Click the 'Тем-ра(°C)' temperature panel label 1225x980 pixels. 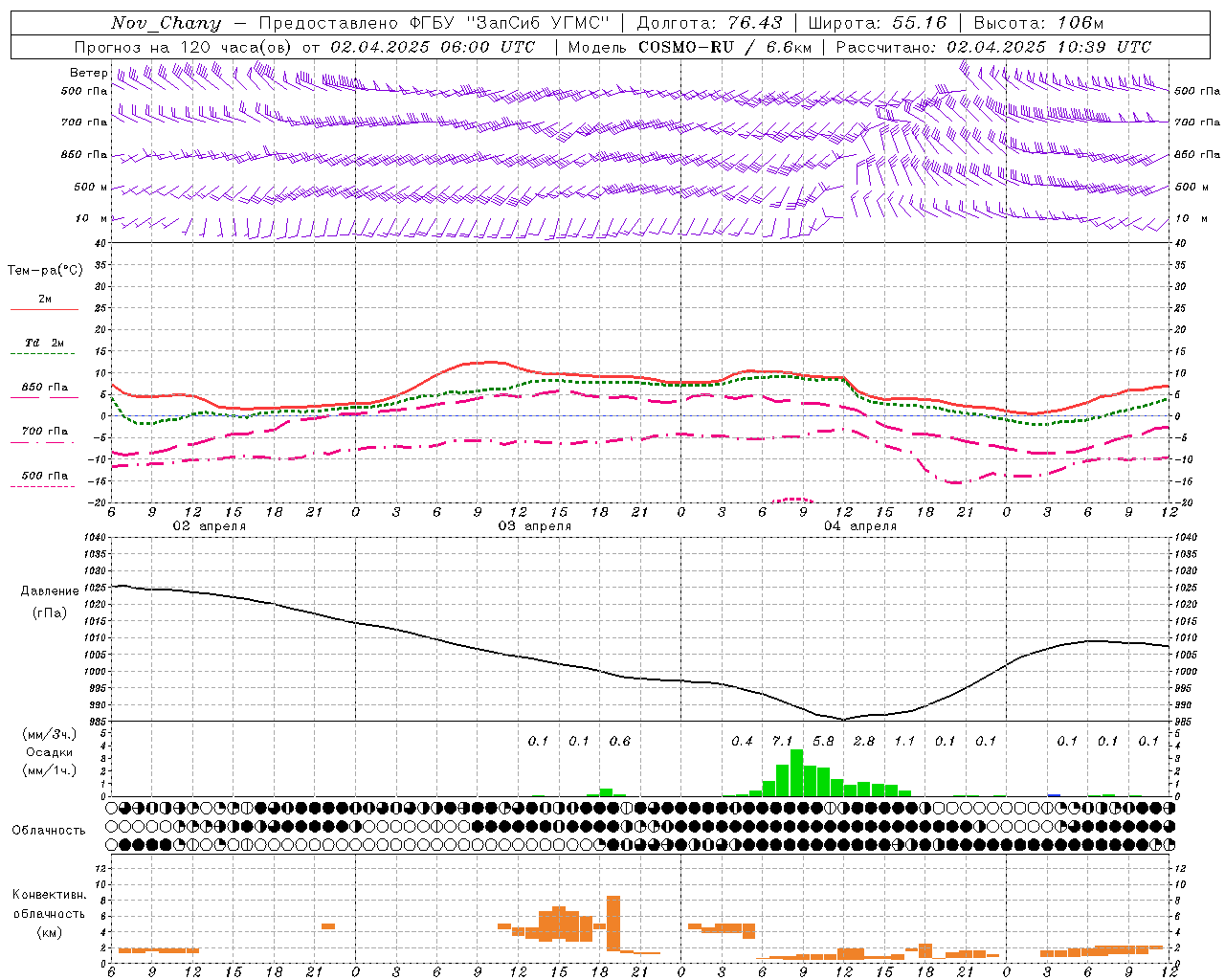[x=45, y=271]
